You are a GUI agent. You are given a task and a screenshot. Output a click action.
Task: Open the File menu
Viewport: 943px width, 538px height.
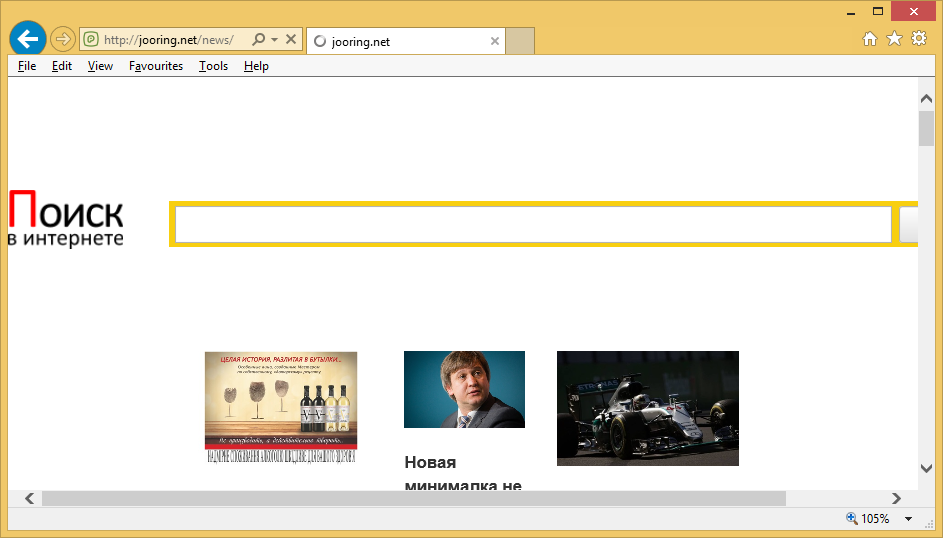(27, 66)
